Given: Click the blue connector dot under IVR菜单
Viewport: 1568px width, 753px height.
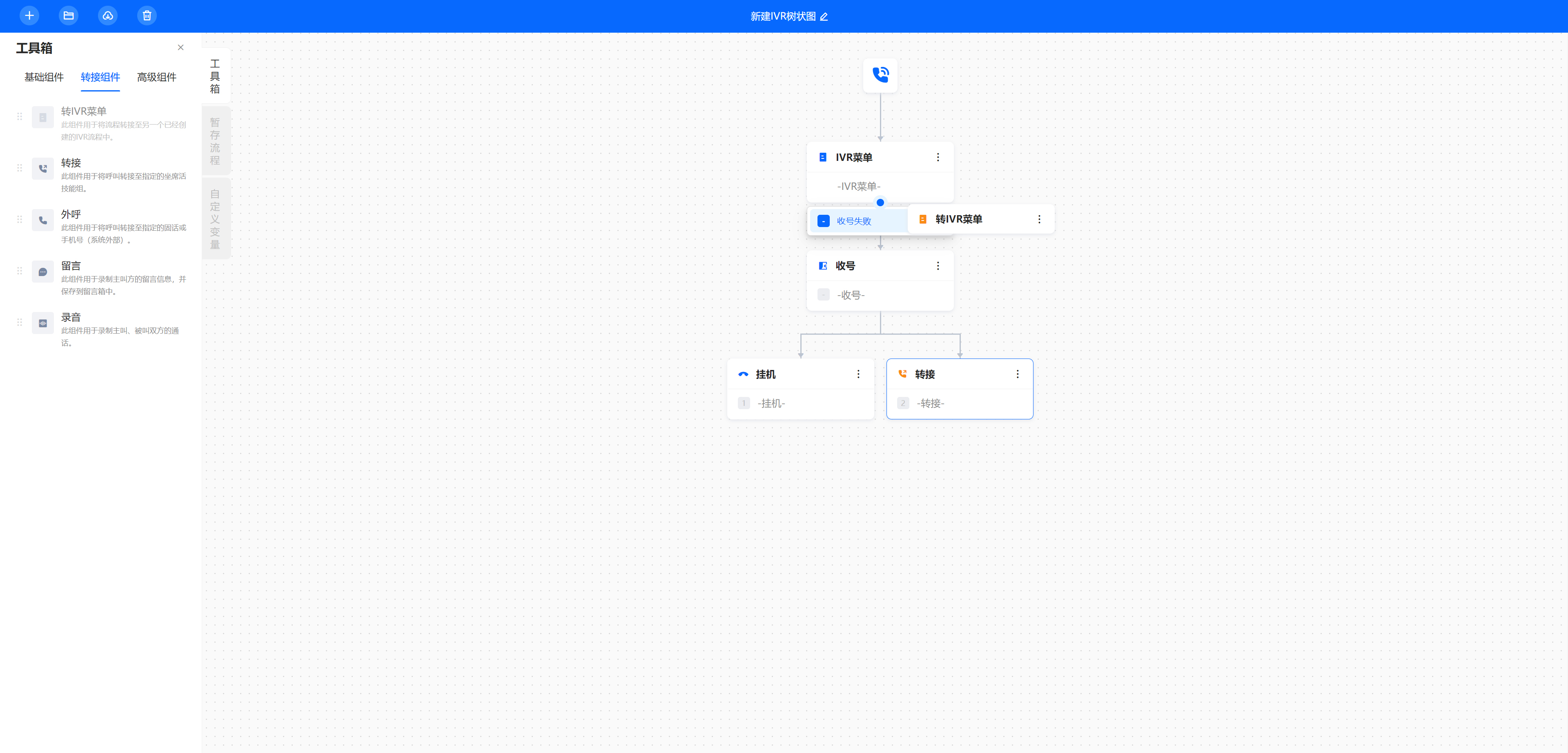Looking at the screenshot, I should pyautogui.click(x=880, y=203).
